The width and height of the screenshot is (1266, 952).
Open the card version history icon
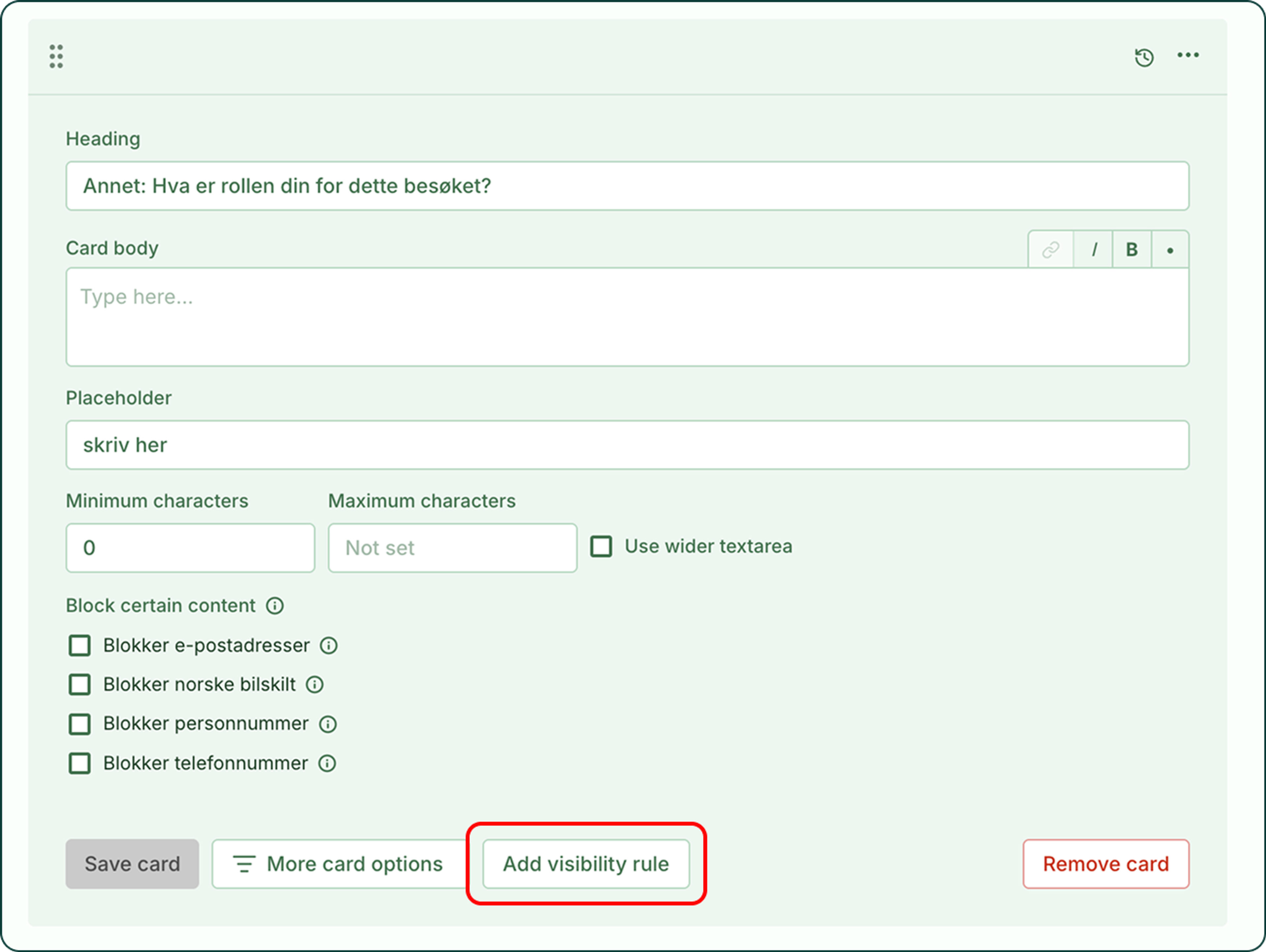coord(1144,57)
